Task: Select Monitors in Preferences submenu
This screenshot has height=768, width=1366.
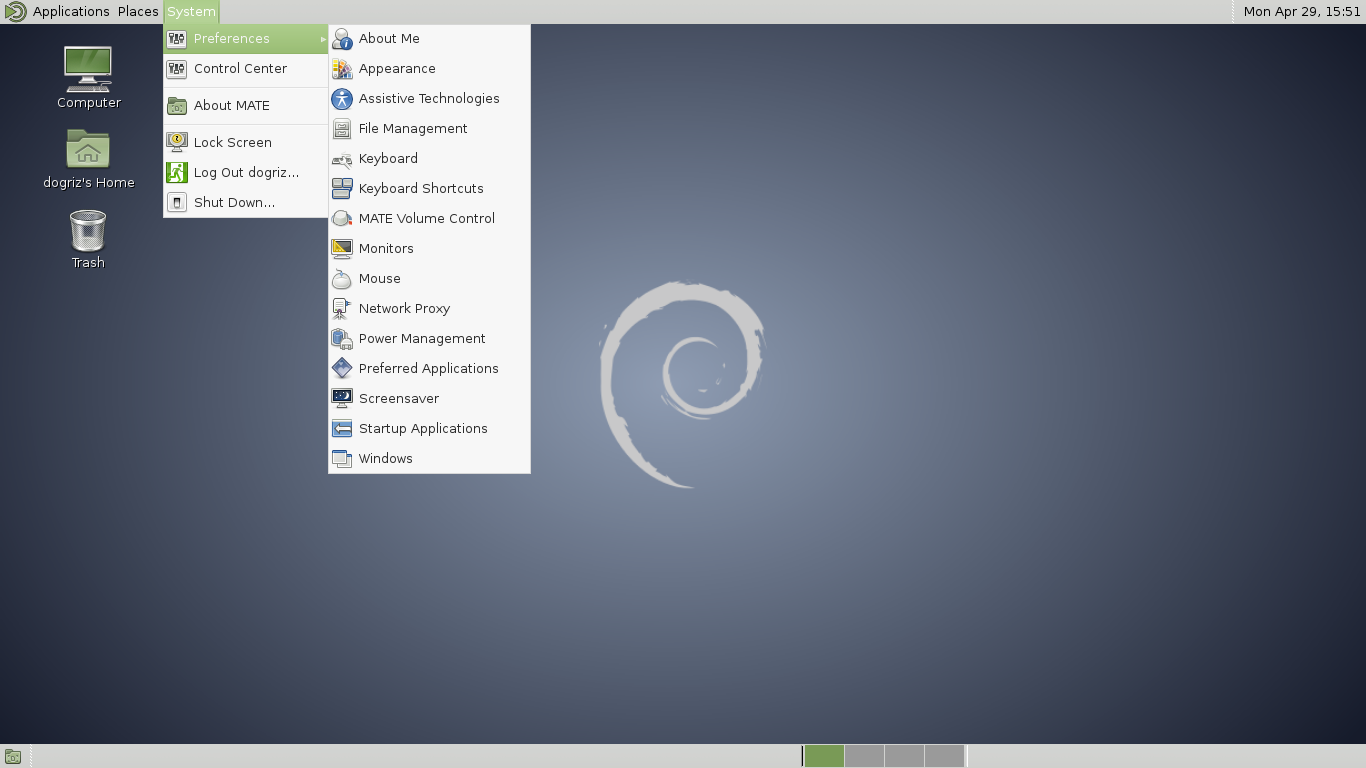Action: pos(429,249)
